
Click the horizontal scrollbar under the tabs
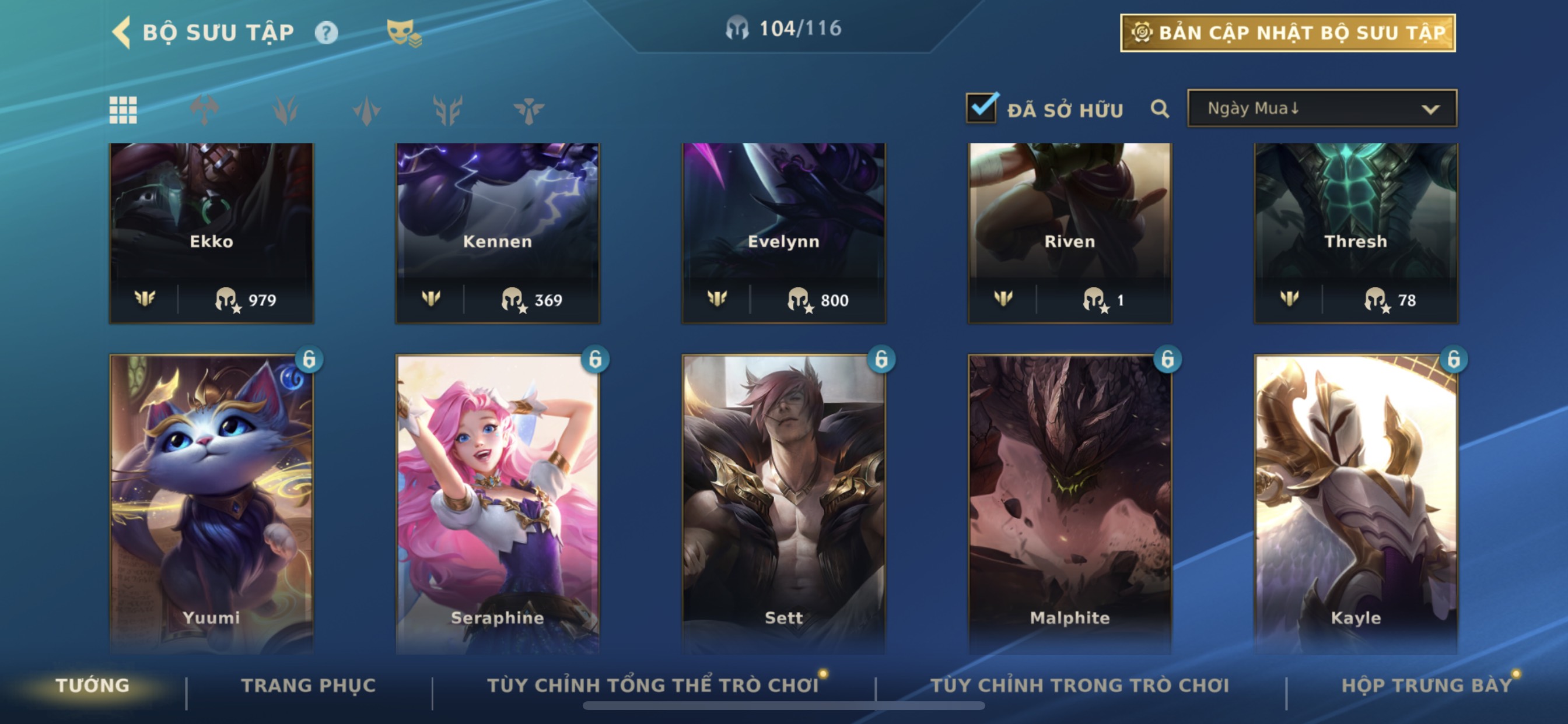pos(783,706)
